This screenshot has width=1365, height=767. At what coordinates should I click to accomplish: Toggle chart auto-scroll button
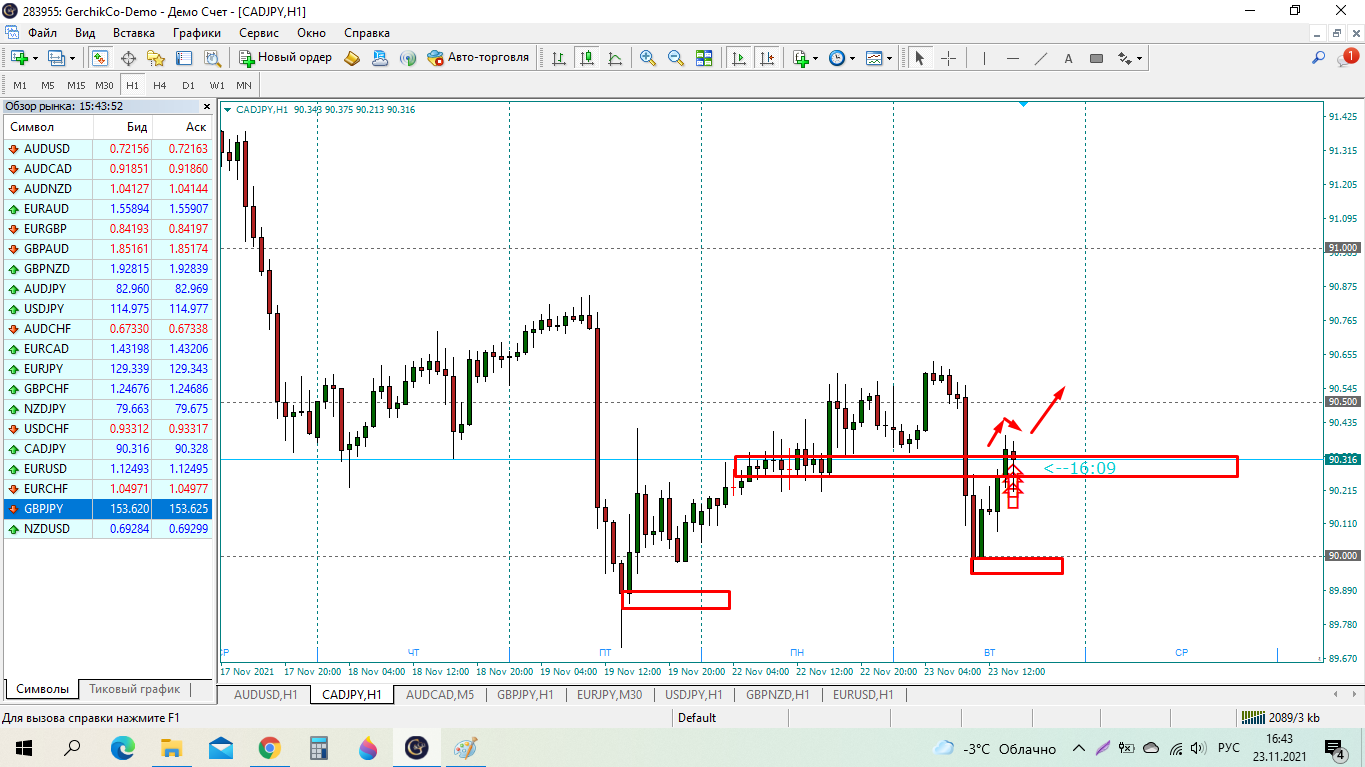739,58
